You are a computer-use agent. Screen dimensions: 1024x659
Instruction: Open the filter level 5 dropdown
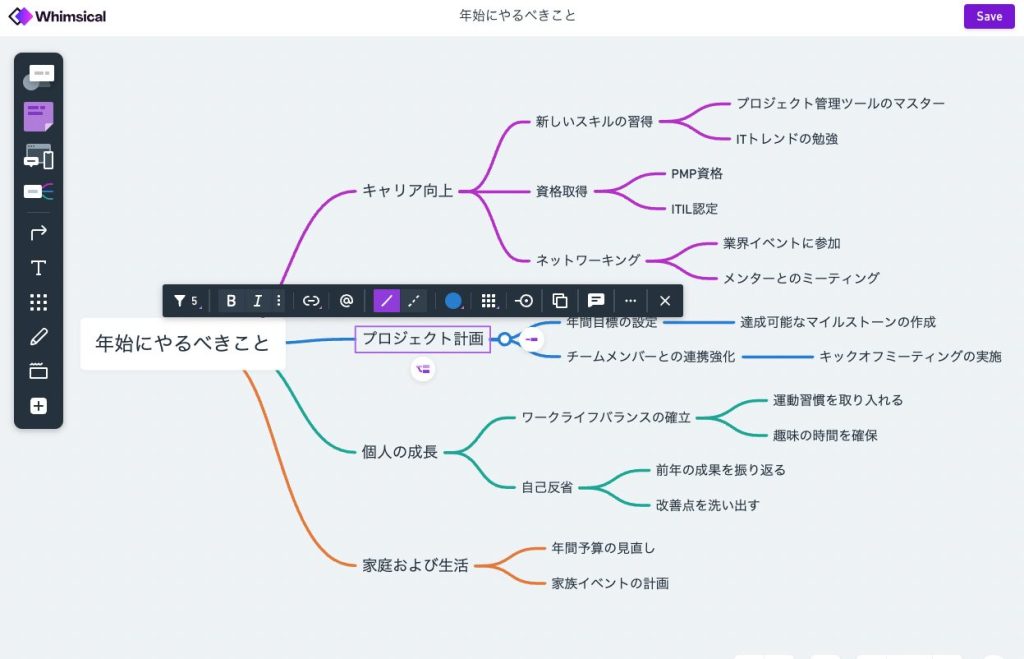[x=186, y=300]
